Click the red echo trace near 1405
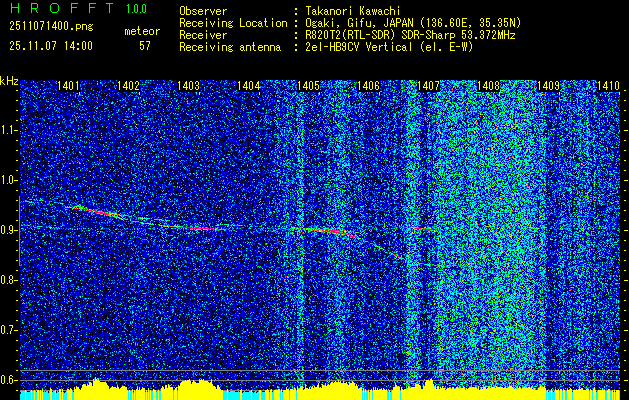This screenshot has width=629, height=400. coord(331,232)
